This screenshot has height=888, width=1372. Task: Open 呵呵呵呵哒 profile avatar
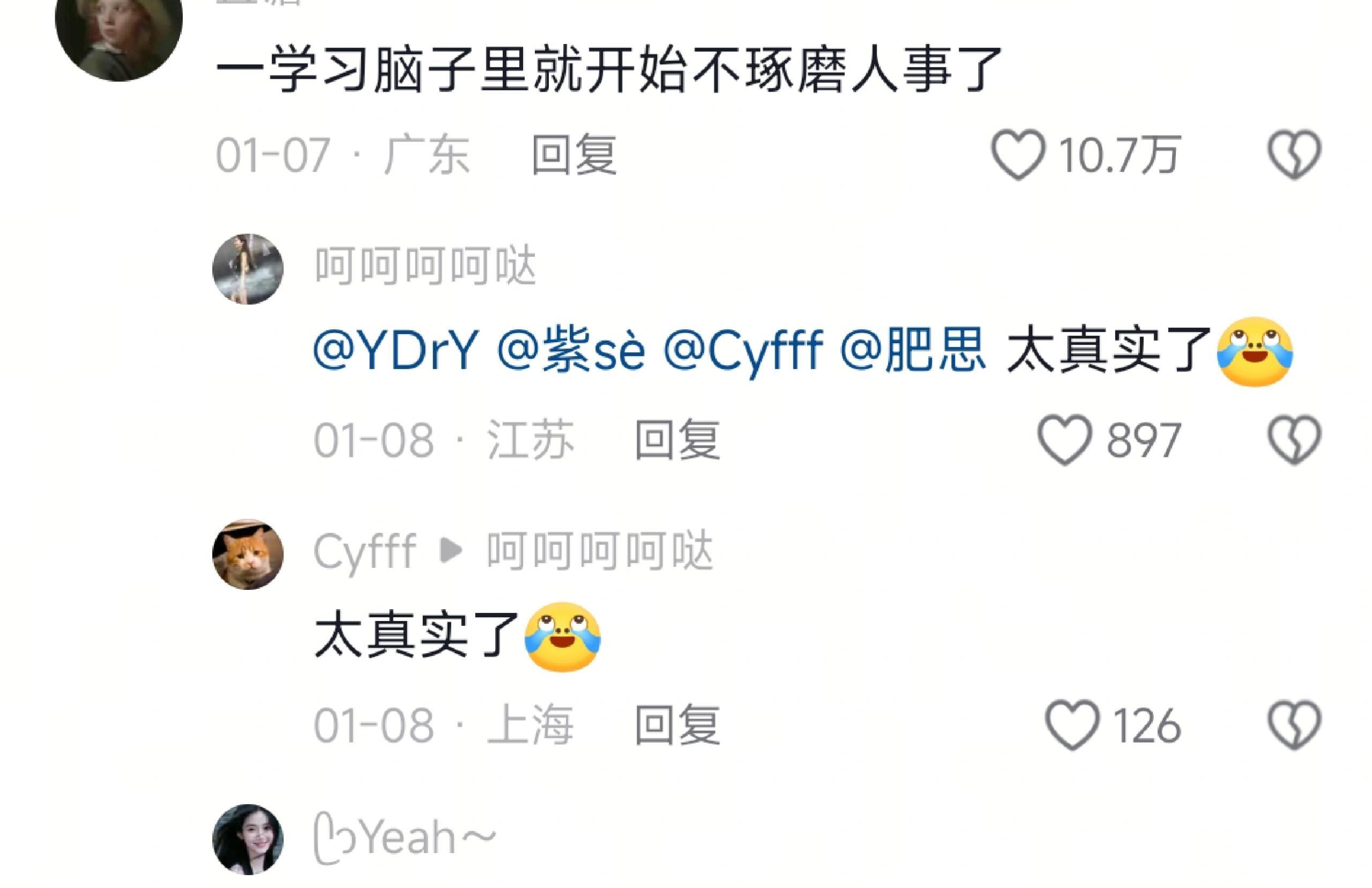(248, 269)
